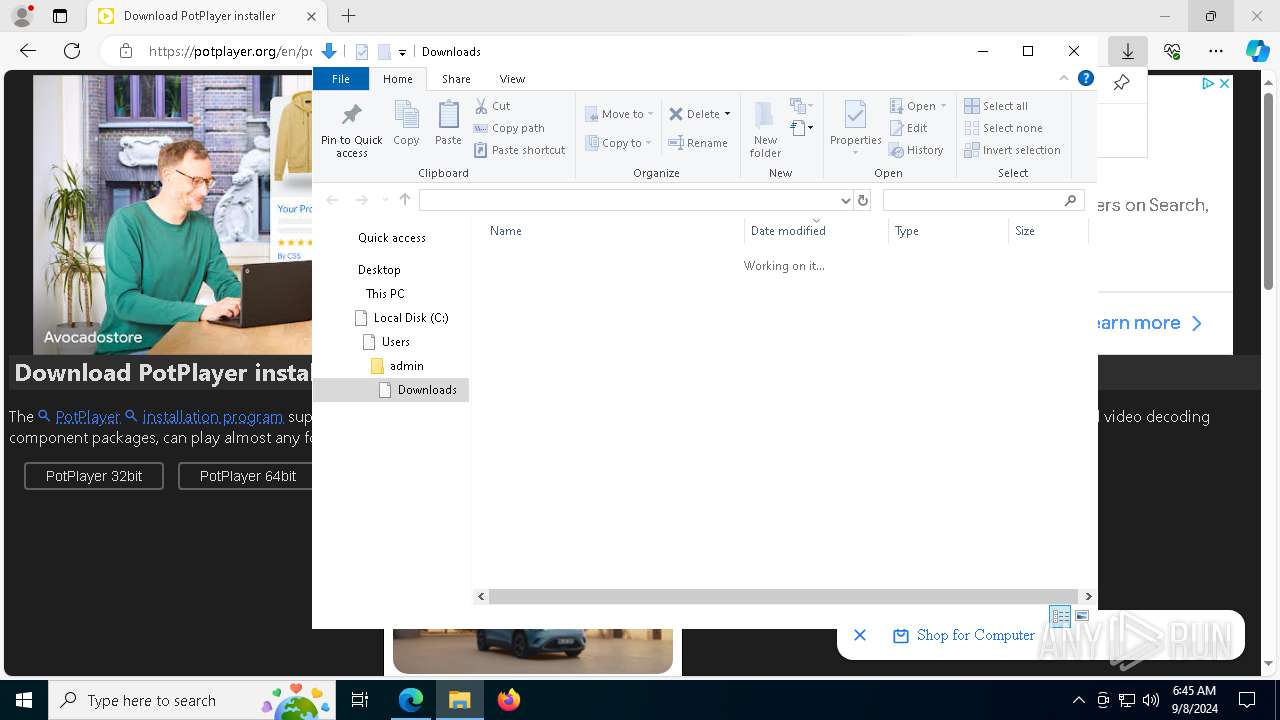Open address bar history dropdown

(x=846, y=200)
